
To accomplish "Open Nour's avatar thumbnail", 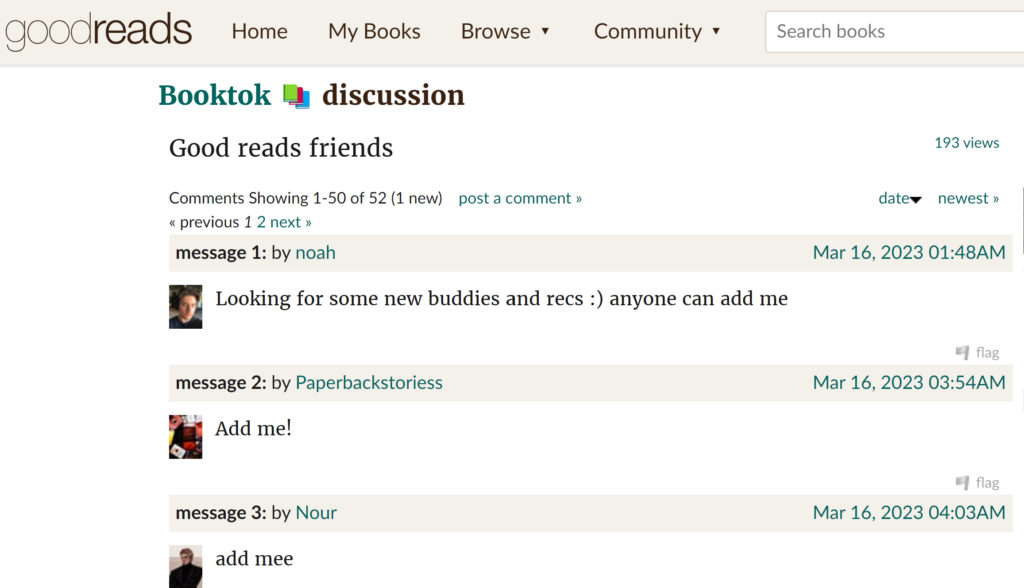I will [x=185, y=566].
